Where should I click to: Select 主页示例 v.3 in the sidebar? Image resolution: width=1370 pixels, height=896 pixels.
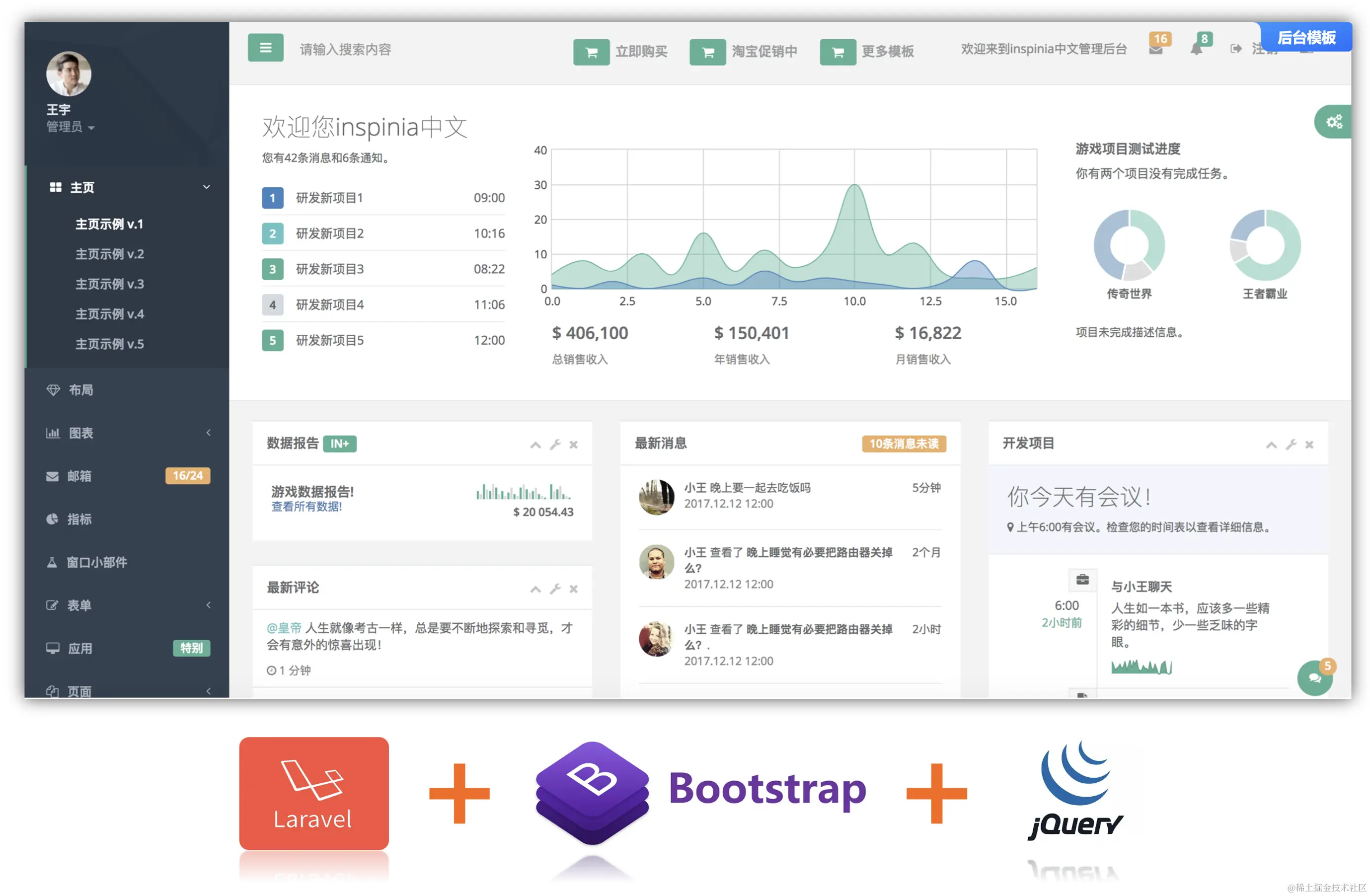110,284
